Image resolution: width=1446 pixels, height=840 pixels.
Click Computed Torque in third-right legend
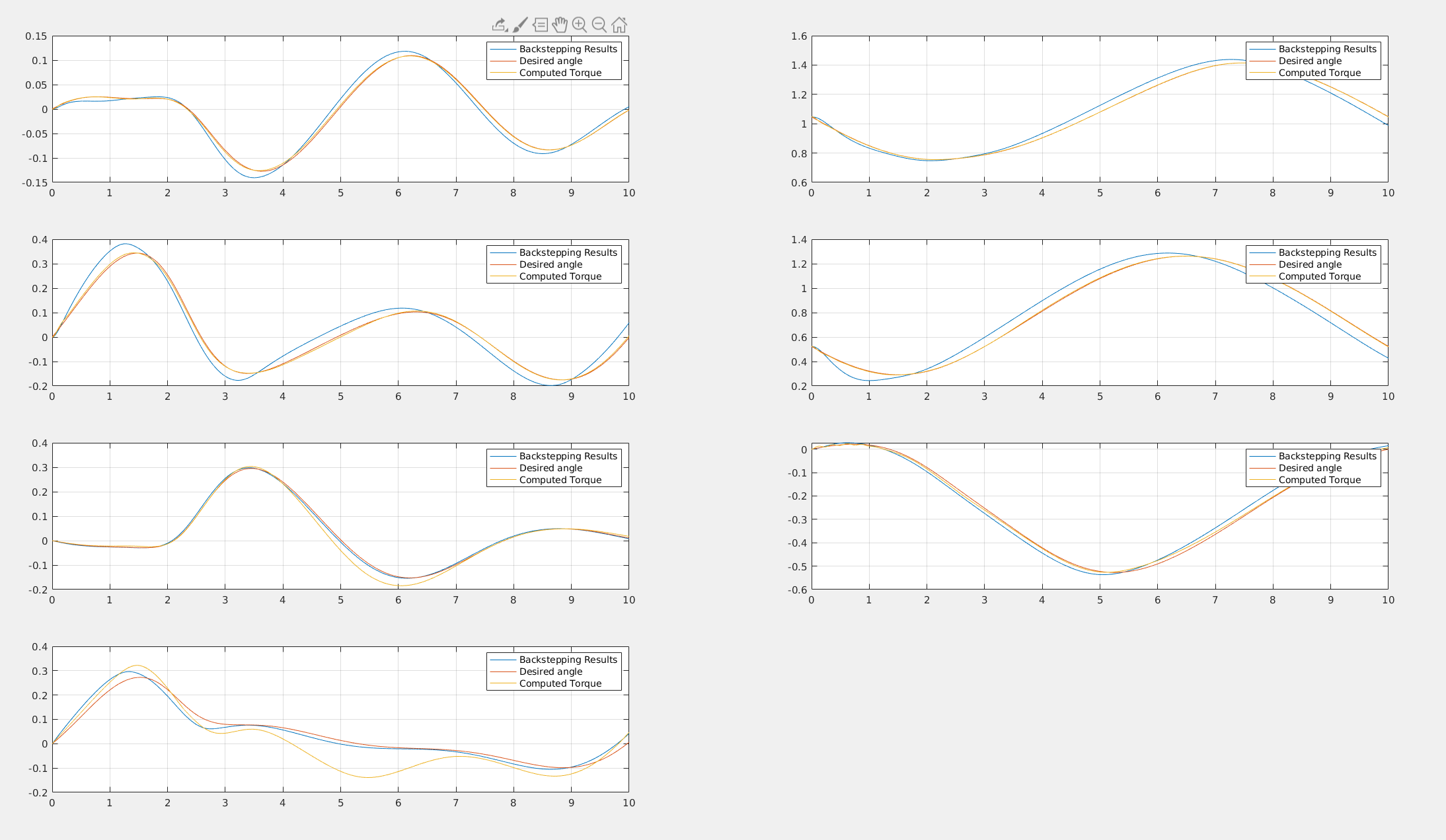click(1319, 480)
